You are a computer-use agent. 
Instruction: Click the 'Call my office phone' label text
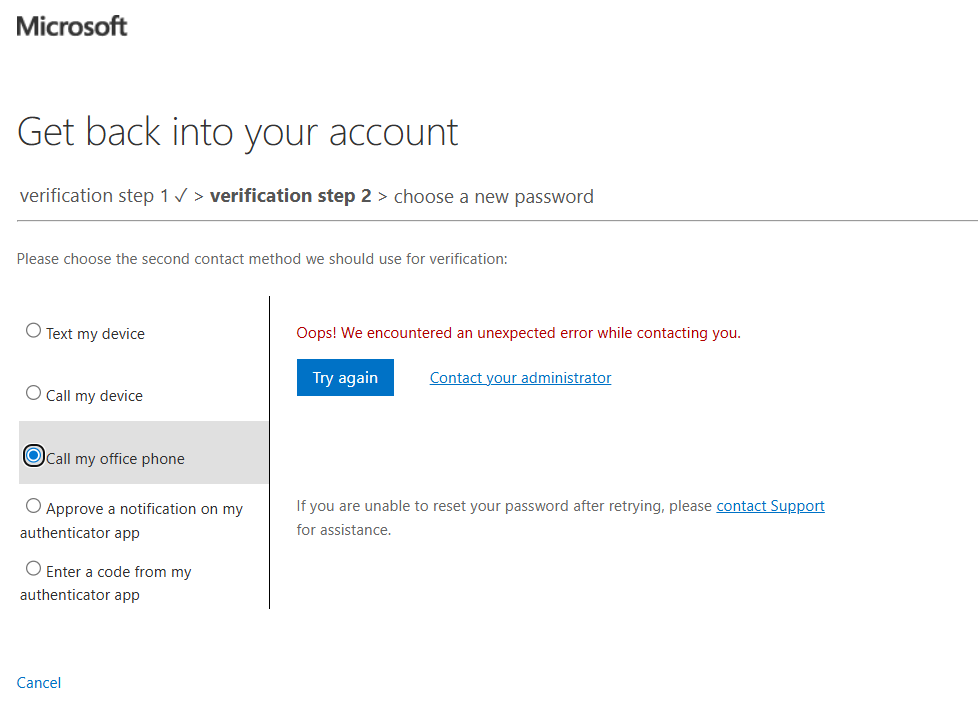click(x=115, y=459)
